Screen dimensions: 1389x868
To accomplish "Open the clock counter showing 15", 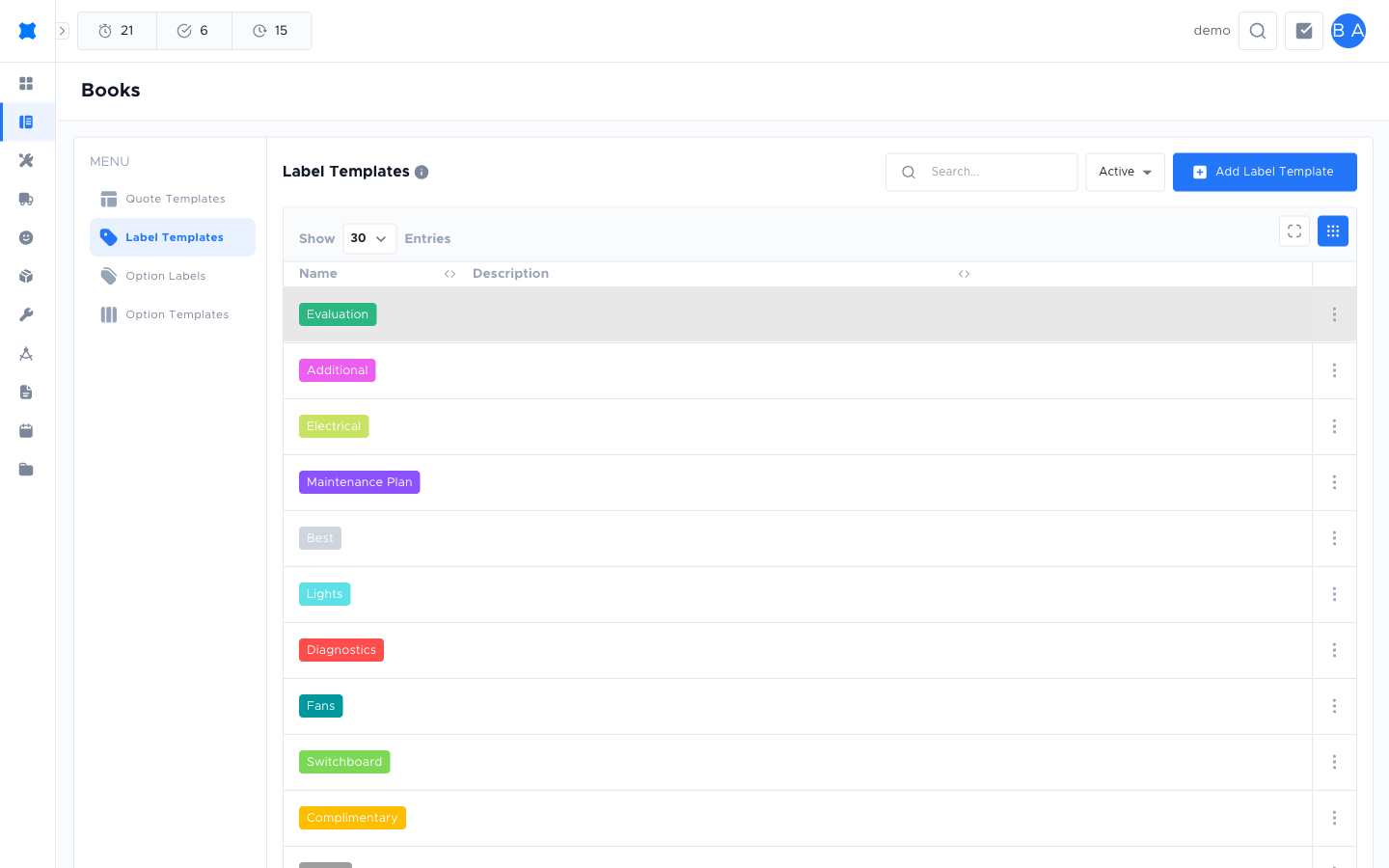I will pos(271,31).
